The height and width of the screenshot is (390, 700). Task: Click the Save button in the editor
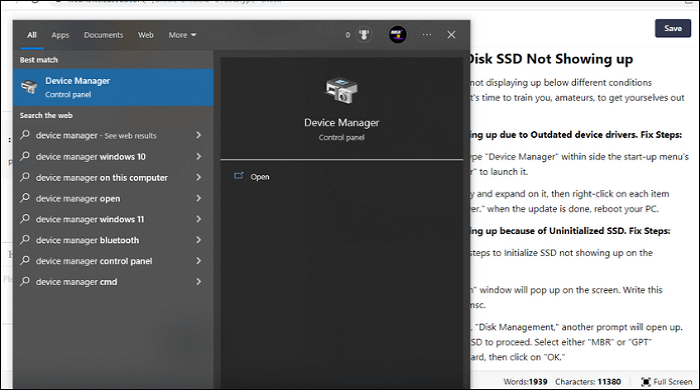(x=673, y=28)
